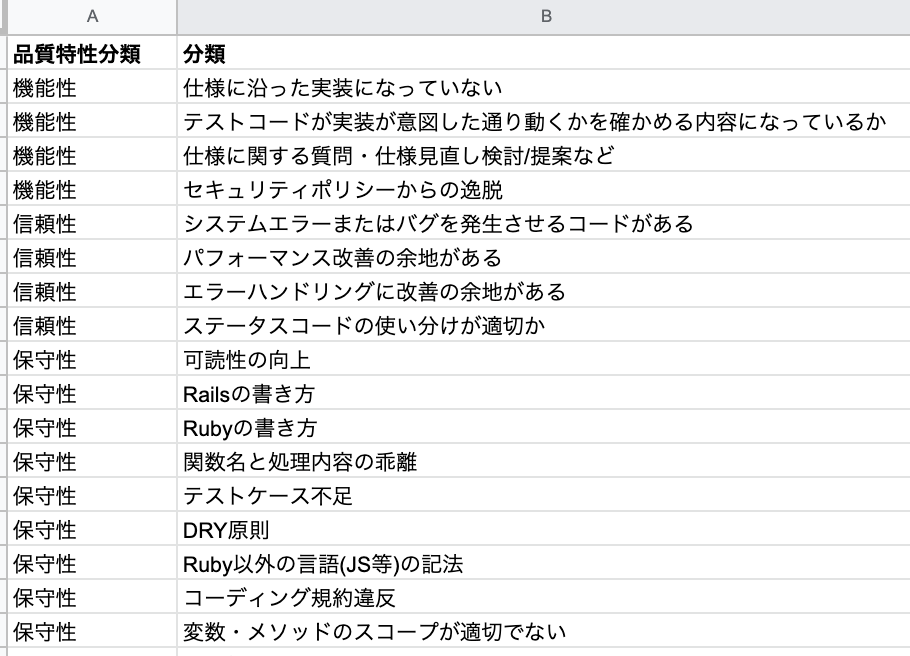
Task: Click cell コーディング規約違反
Action: (x=544, y=597)
